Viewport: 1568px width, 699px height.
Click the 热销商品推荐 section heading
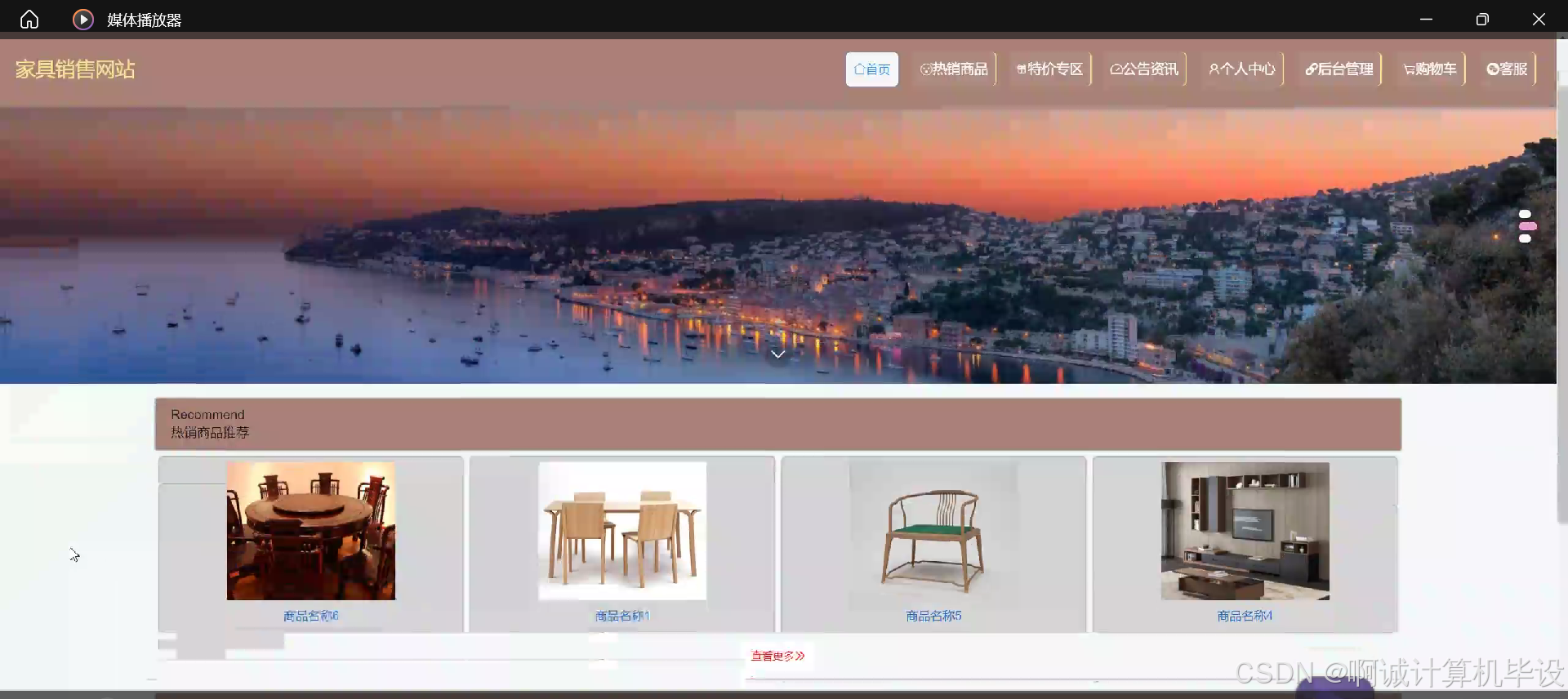coord(210,432)
